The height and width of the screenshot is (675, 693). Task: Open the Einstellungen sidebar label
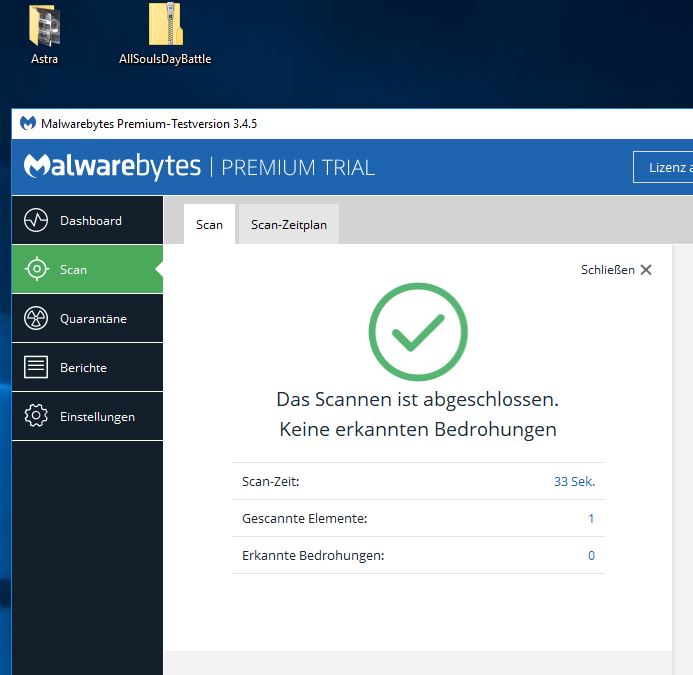97,417
